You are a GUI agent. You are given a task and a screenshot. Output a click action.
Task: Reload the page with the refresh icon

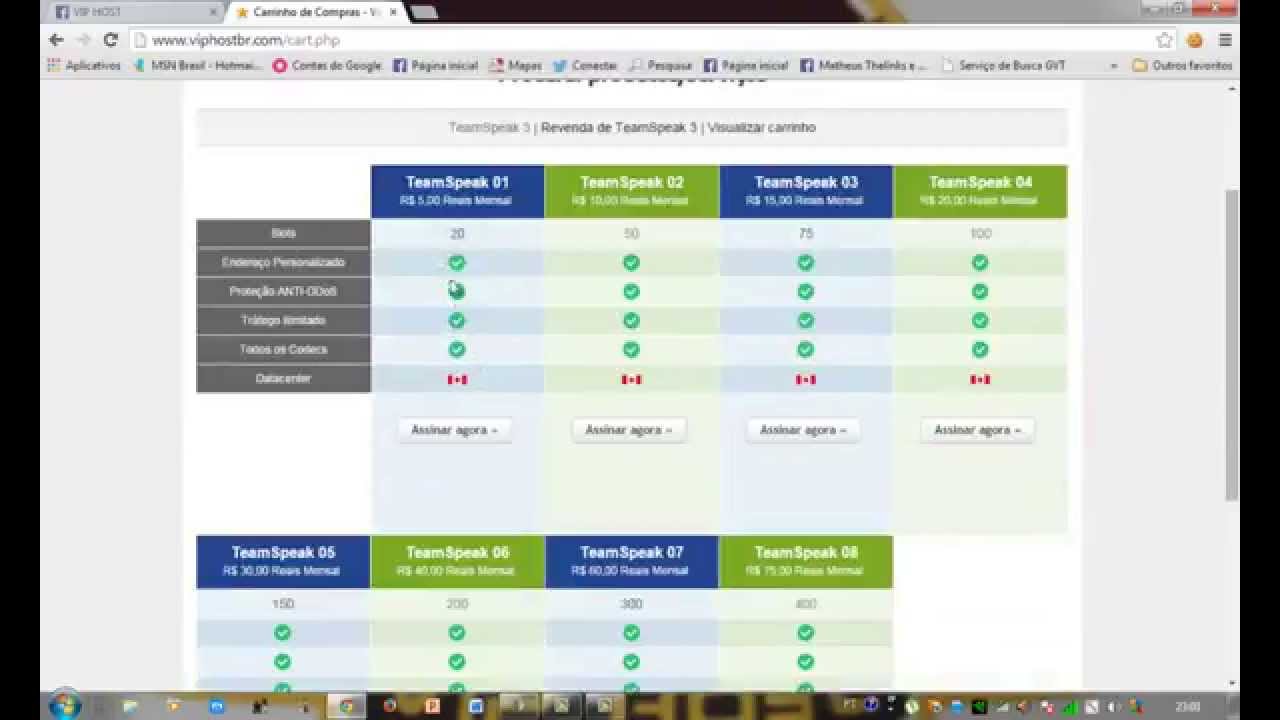point(111,40)
